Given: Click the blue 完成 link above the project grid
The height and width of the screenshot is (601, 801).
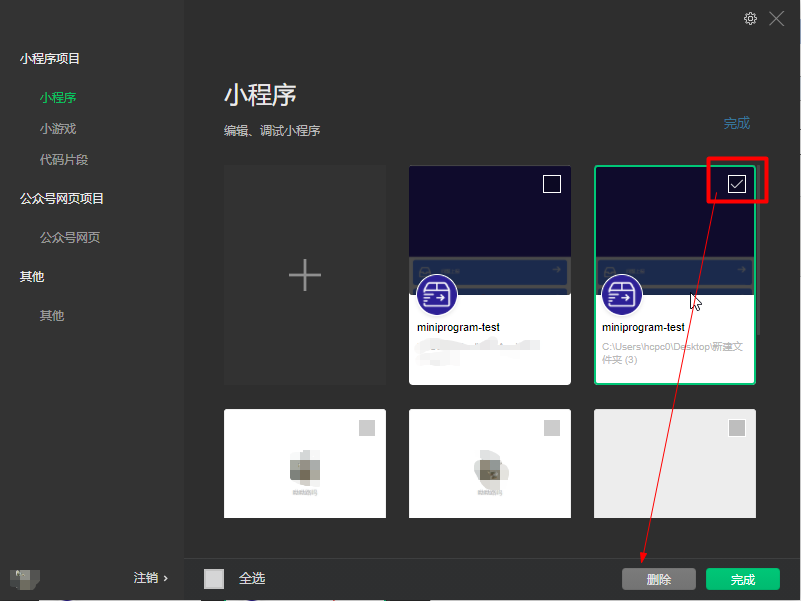Looking at the screenshot, I should 737,123.
